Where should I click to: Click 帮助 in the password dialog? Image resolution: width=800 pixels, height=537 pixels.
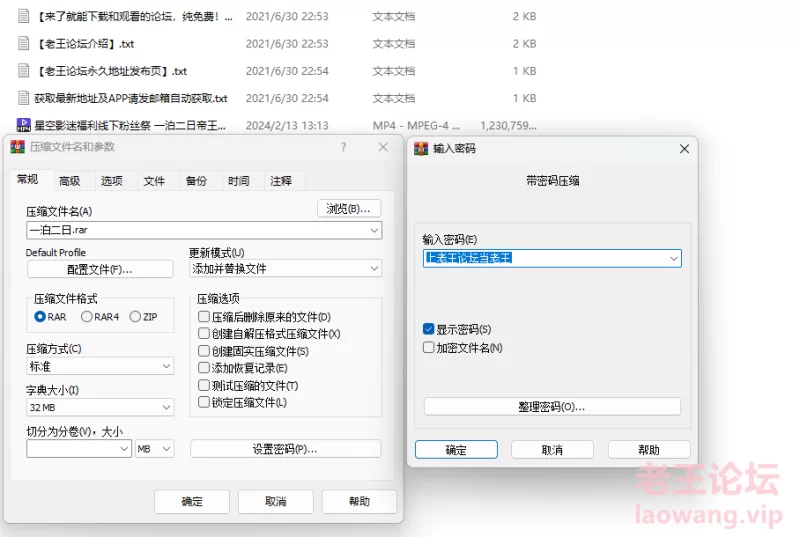[649, 450]
